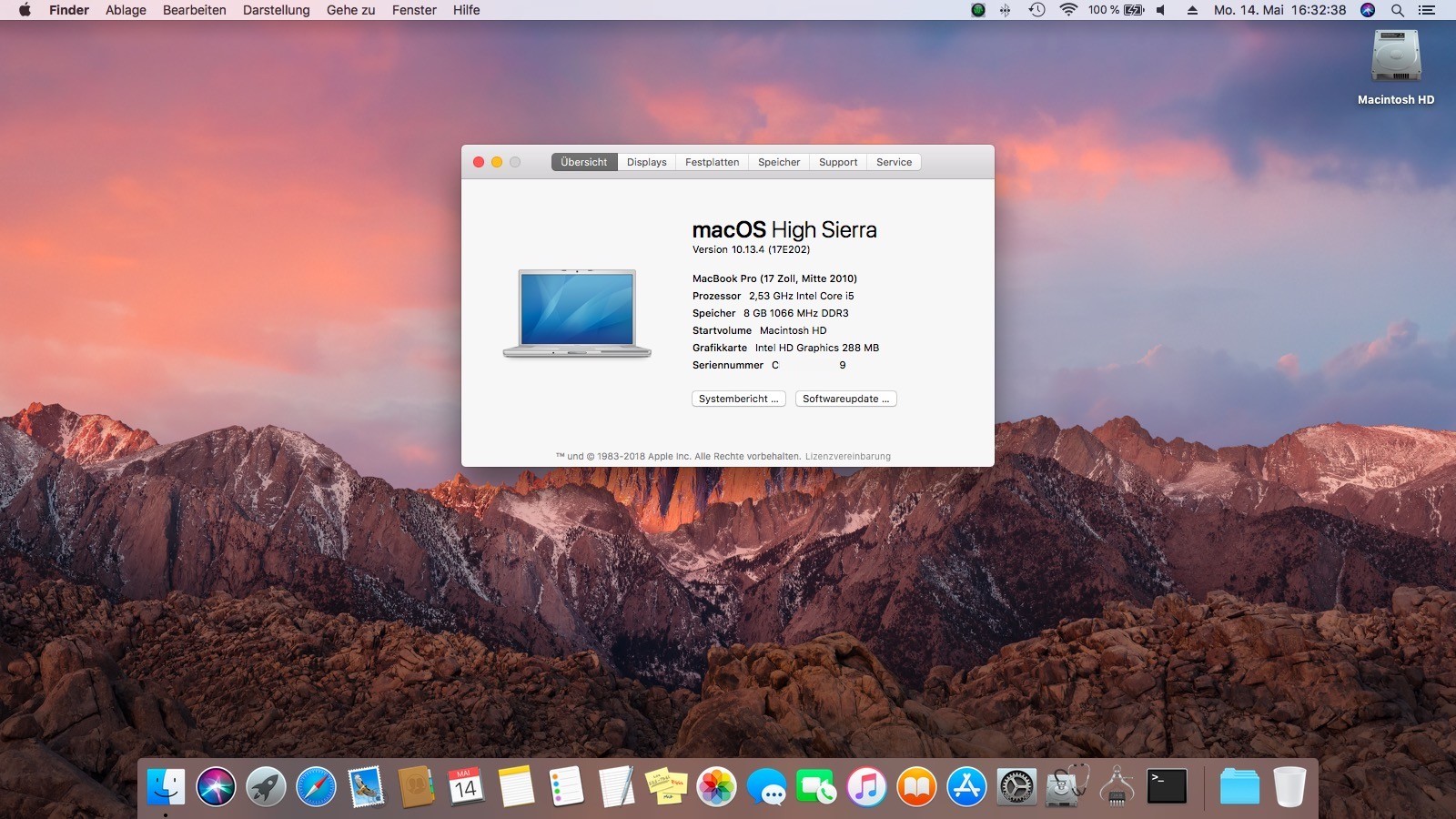Image resolution: width=1456 pixels, height=819 pixels.
Task: Open Terminal from the Dock
Action: (1167, 786)
